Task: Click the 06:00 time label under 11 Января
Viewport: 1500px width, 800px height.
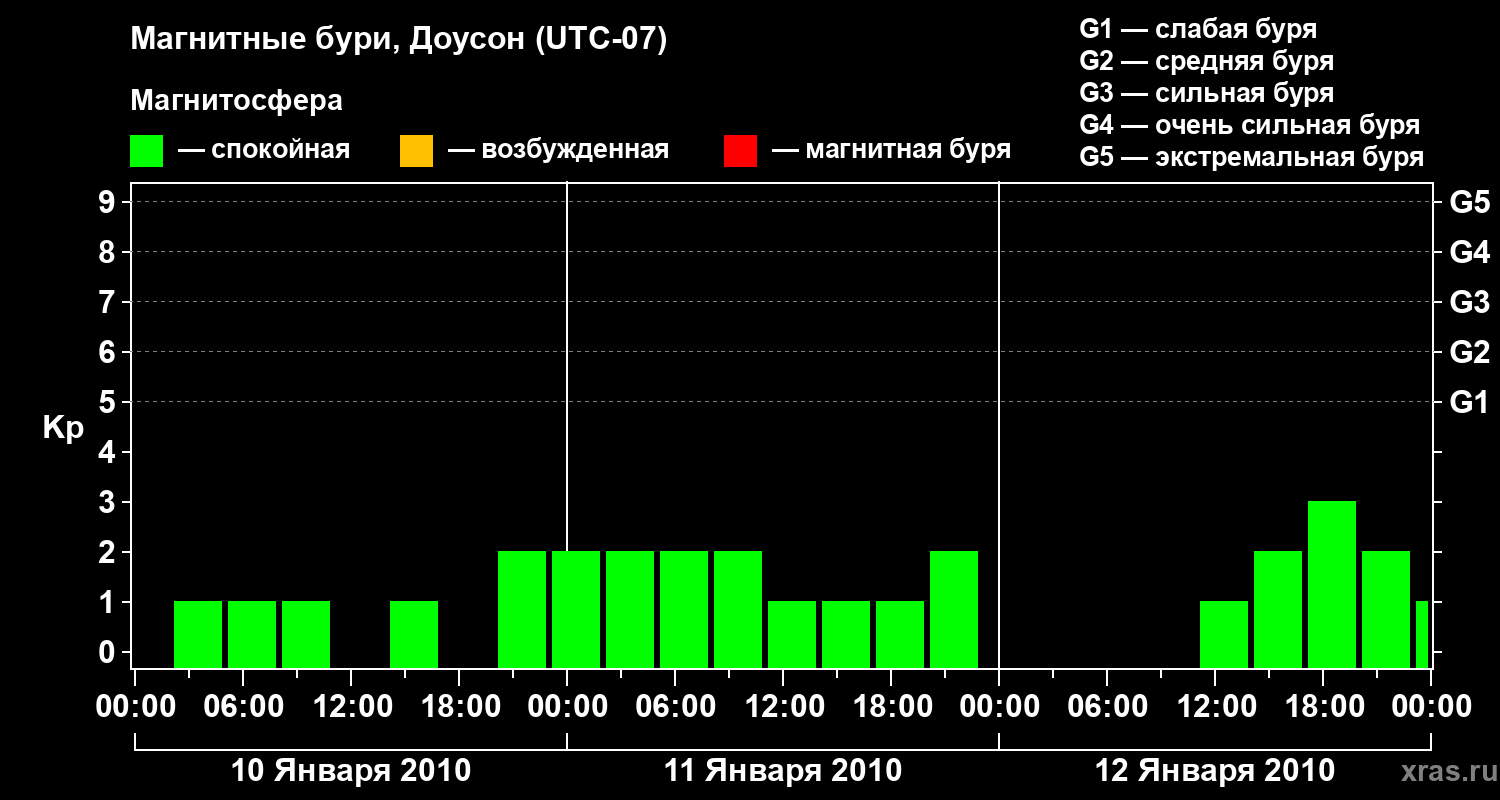Action: pos(675,707)
